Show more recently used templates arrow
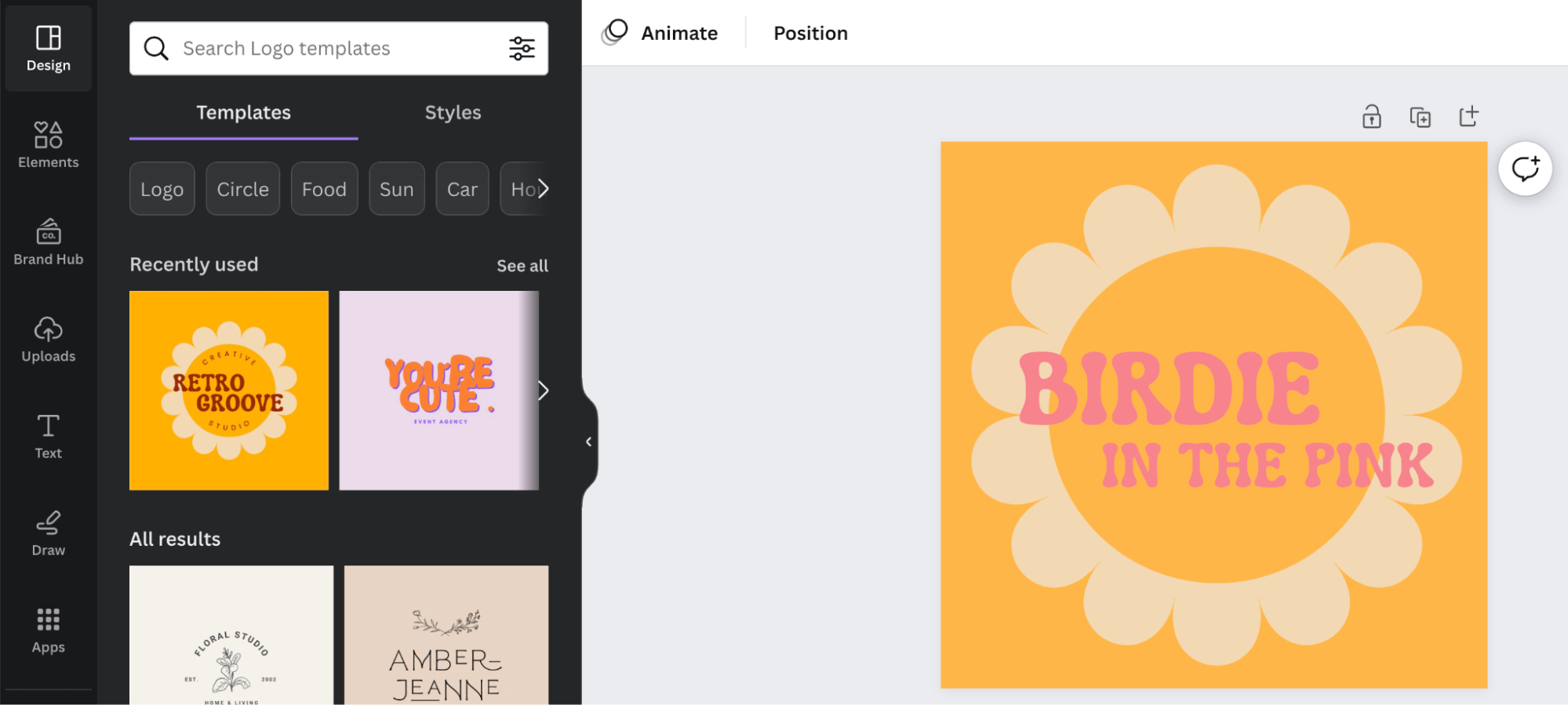The height and width of the screenshot is (705, 1568). click(543, 391)
